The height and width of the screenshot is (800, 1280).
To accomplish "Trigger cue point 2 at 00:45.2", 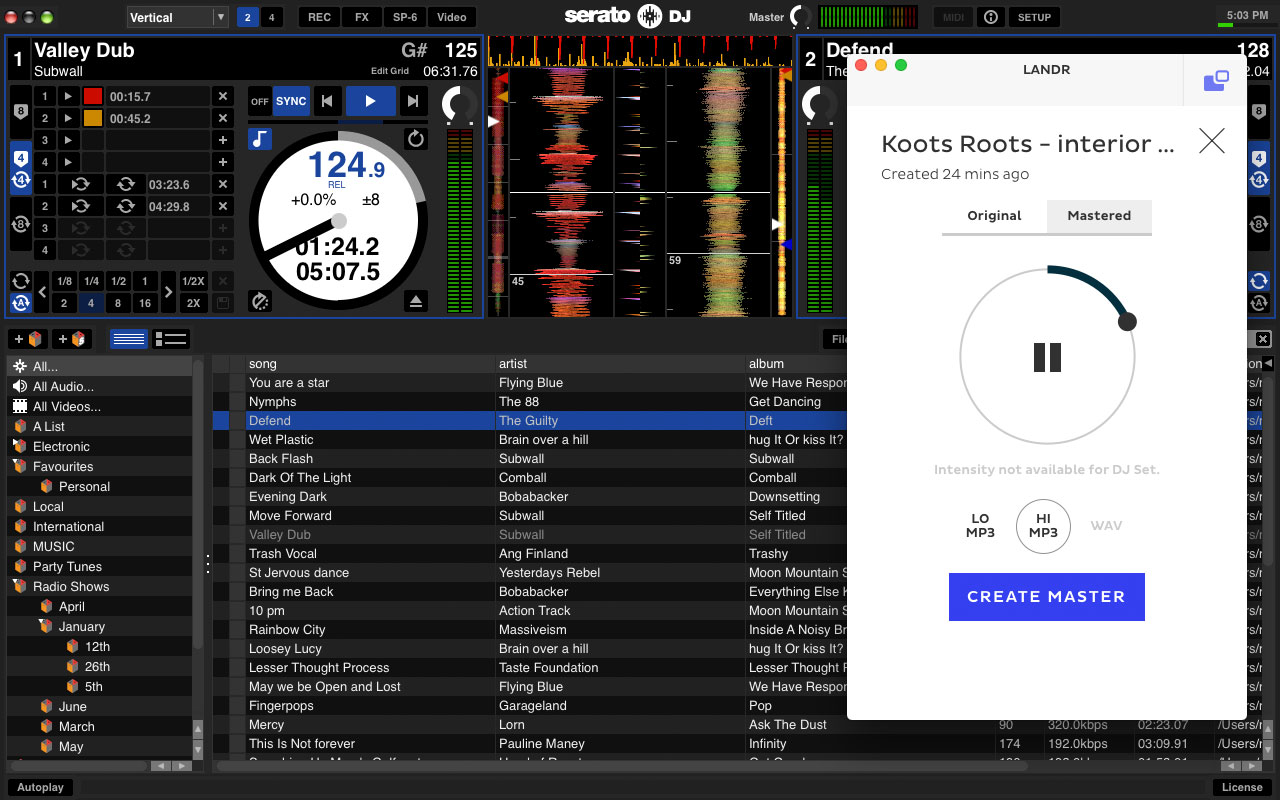I will [x=68, y=119].
